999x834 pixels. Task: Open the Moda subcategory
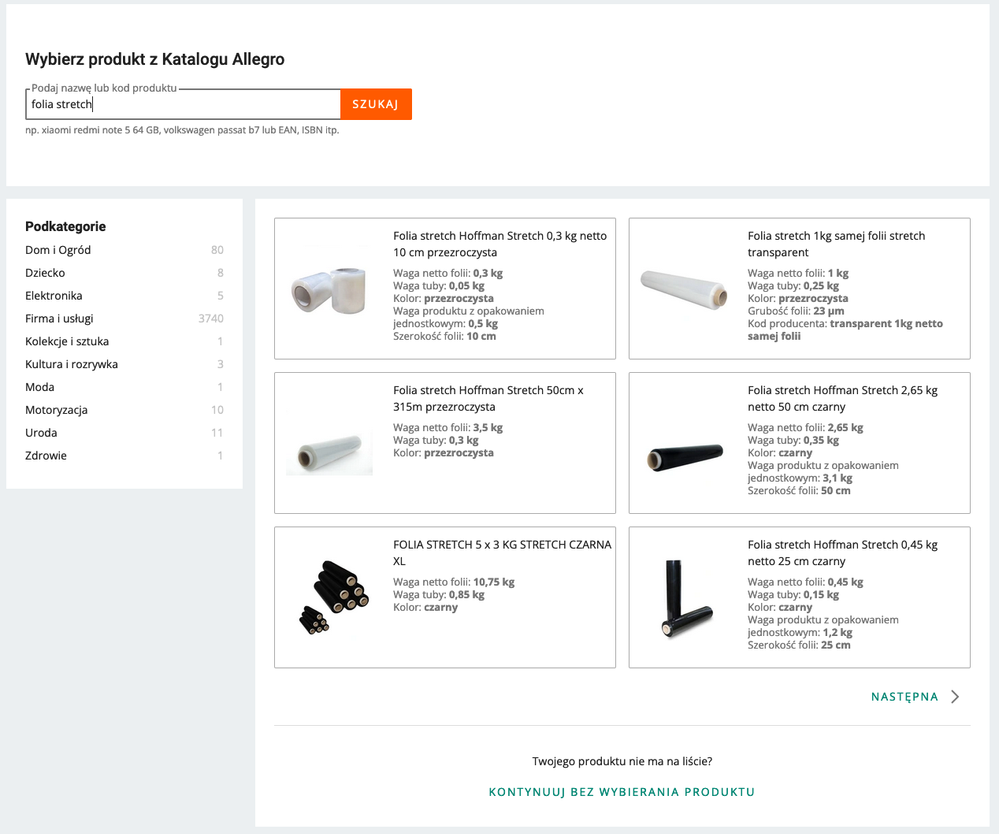click(x=40, y=387)
